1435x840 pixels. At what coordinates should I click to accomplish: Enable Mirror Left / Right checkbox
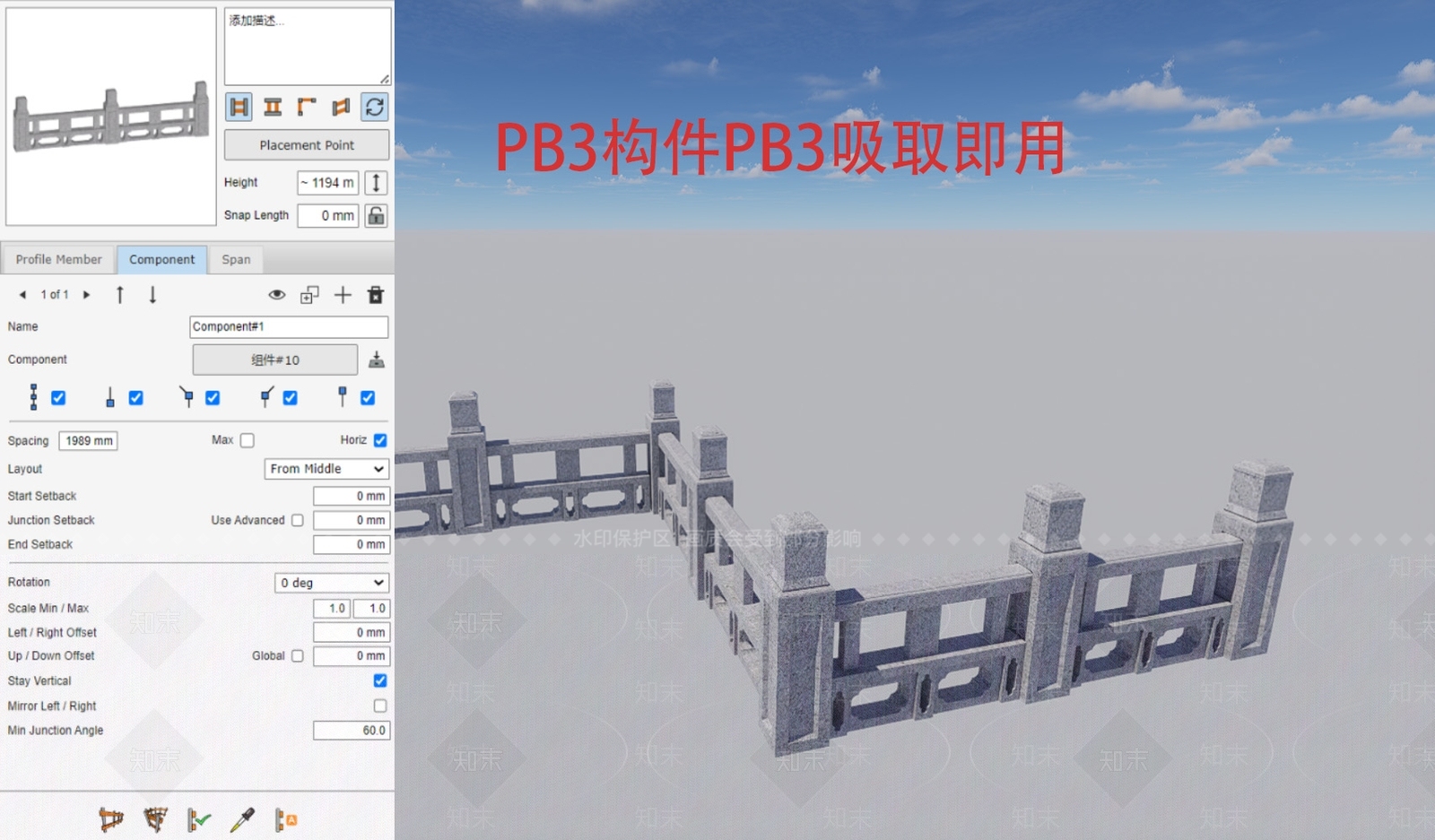tap(380, 706)
